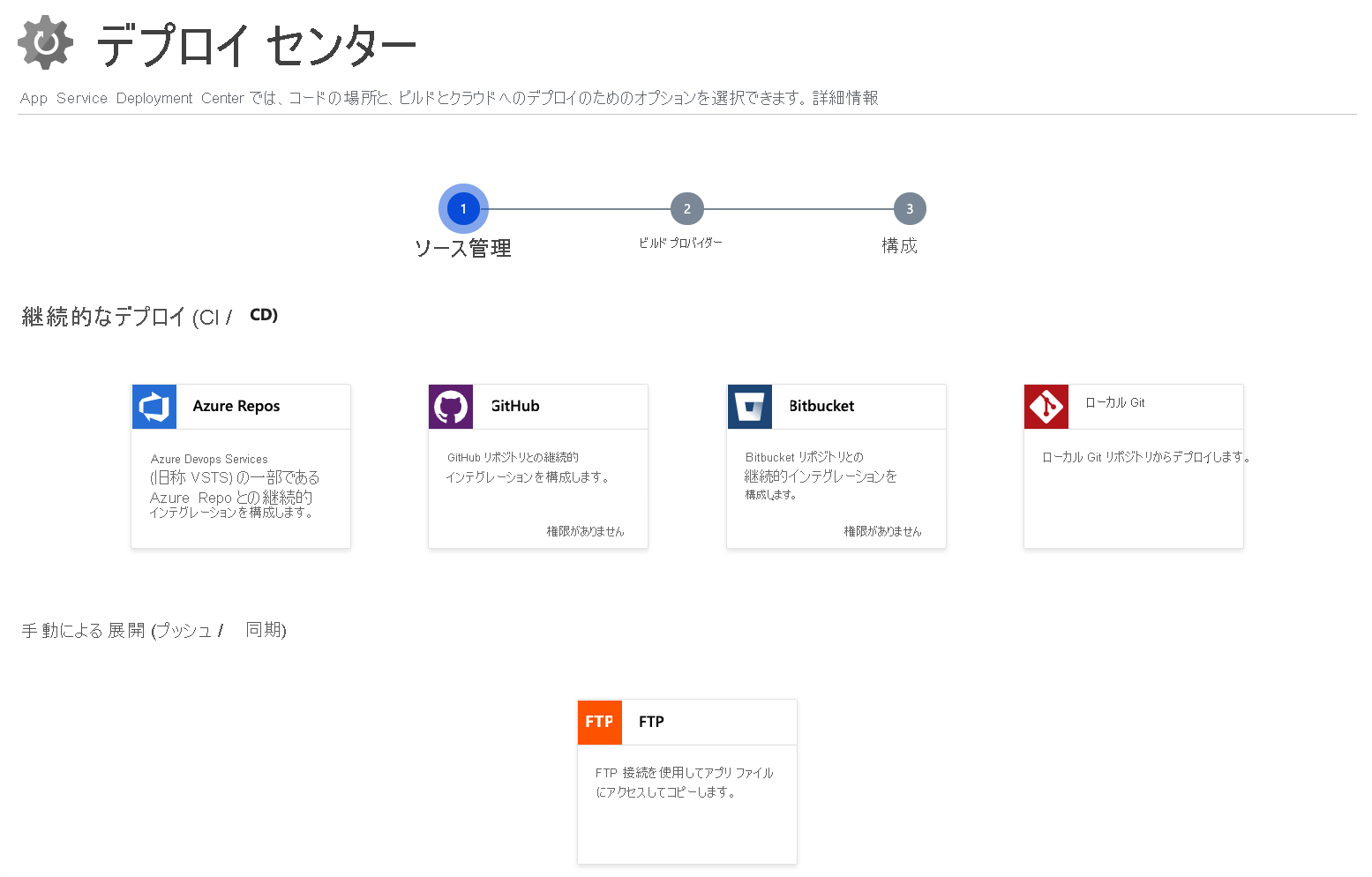Go to step 2 ビルド プロバイダー circle
Viewport: 1372px width, 877px height.
click(x=687, y=209)
